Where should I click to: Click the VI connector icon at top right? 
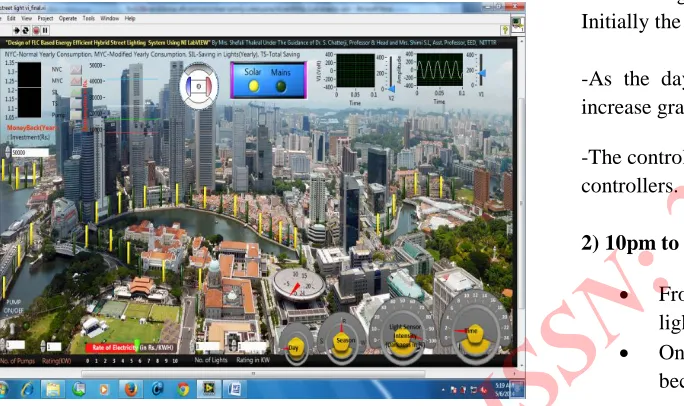click(518, 24)
